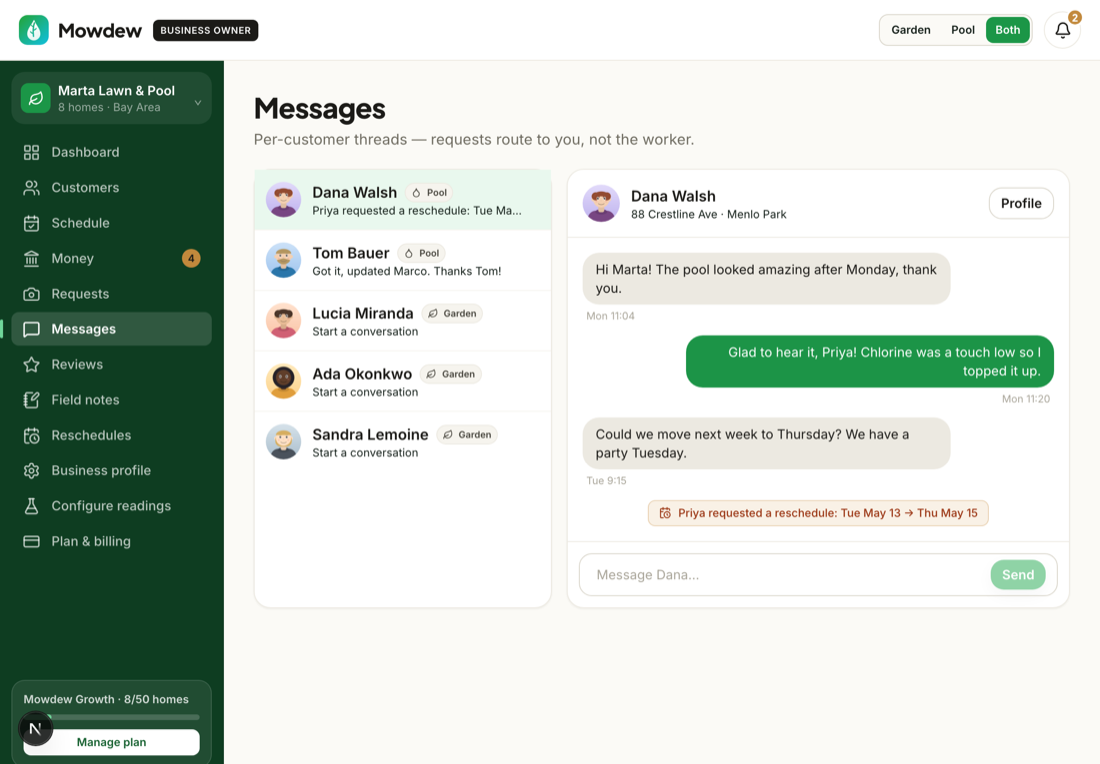Click the 'Could we move next week' message
The height and width of the screenshot is (764, 1100).
pos(766,443)
